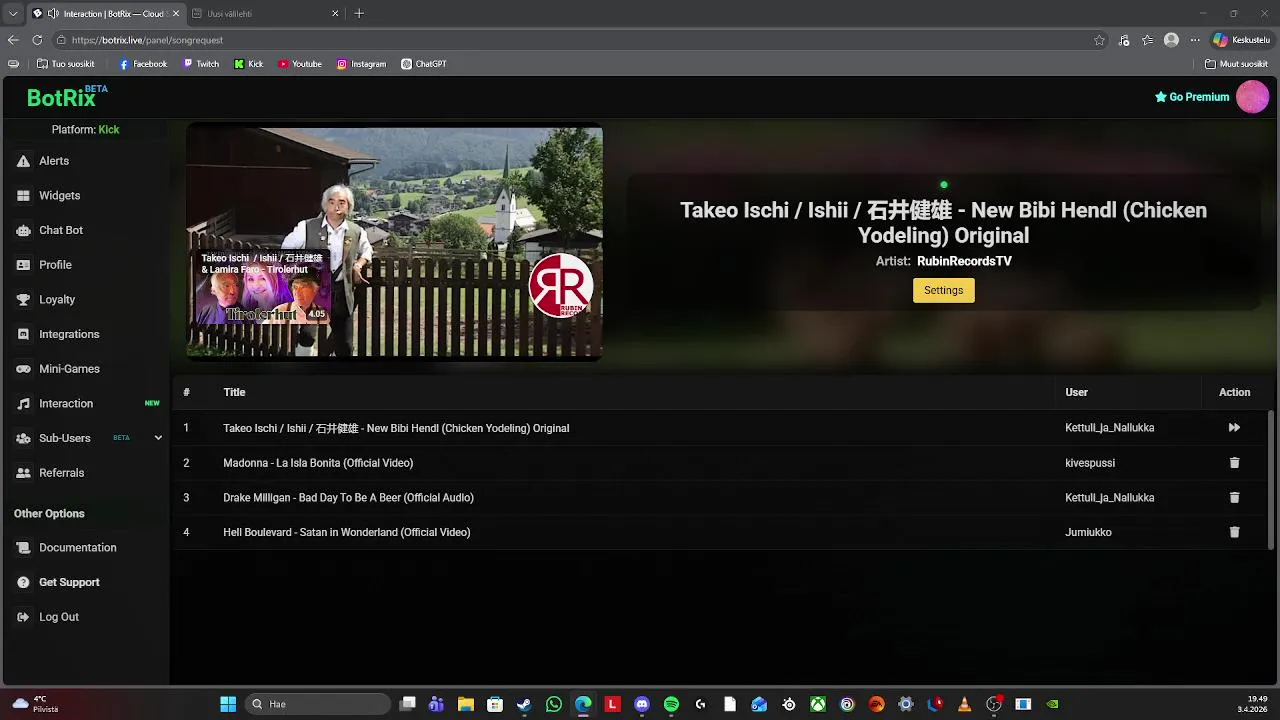Mute the BotRix browser tab audio
The image size is (1280, 720).
pos(52,14)
